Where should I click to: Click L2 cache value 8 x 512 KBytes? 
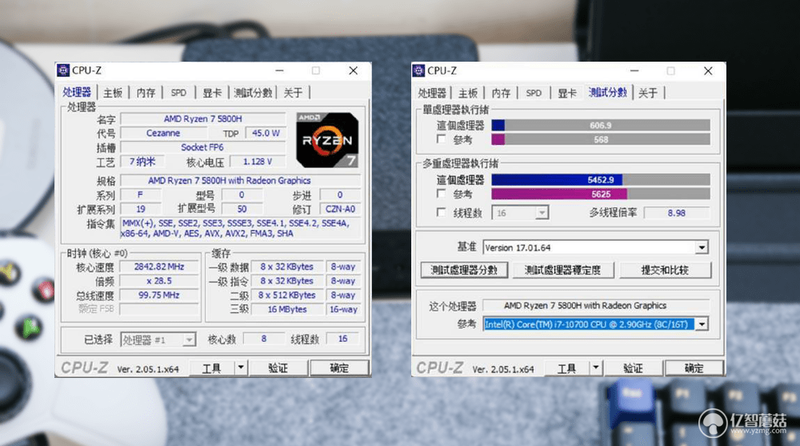287,295
